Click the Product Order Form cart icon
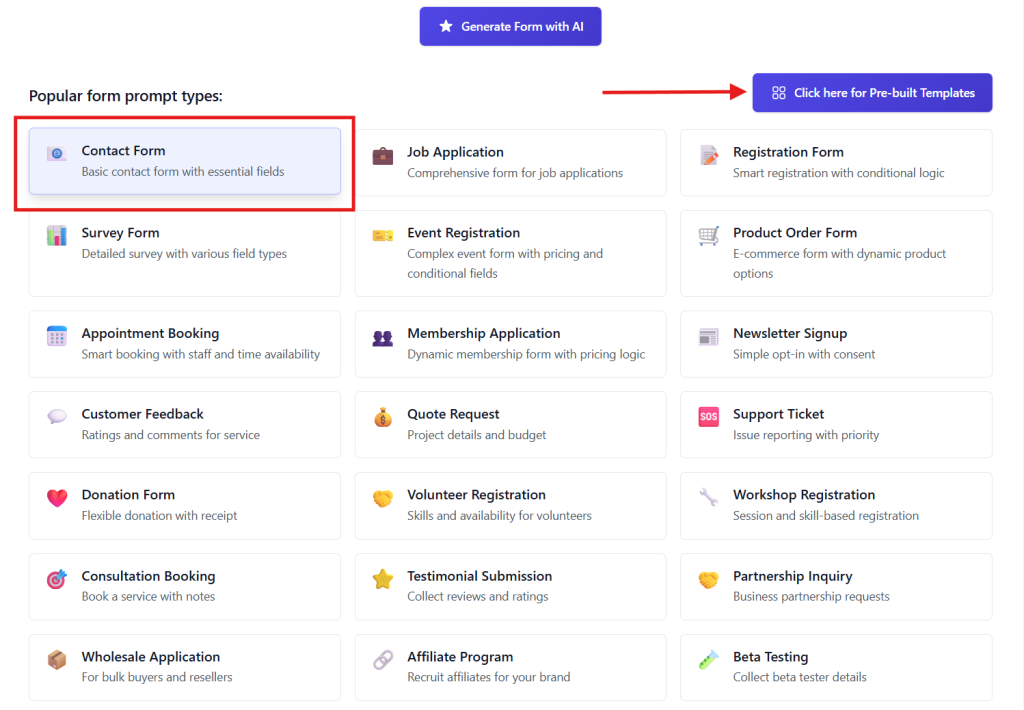The height and width of the screenshot is (710, 1024). click(x=709, y=236)
